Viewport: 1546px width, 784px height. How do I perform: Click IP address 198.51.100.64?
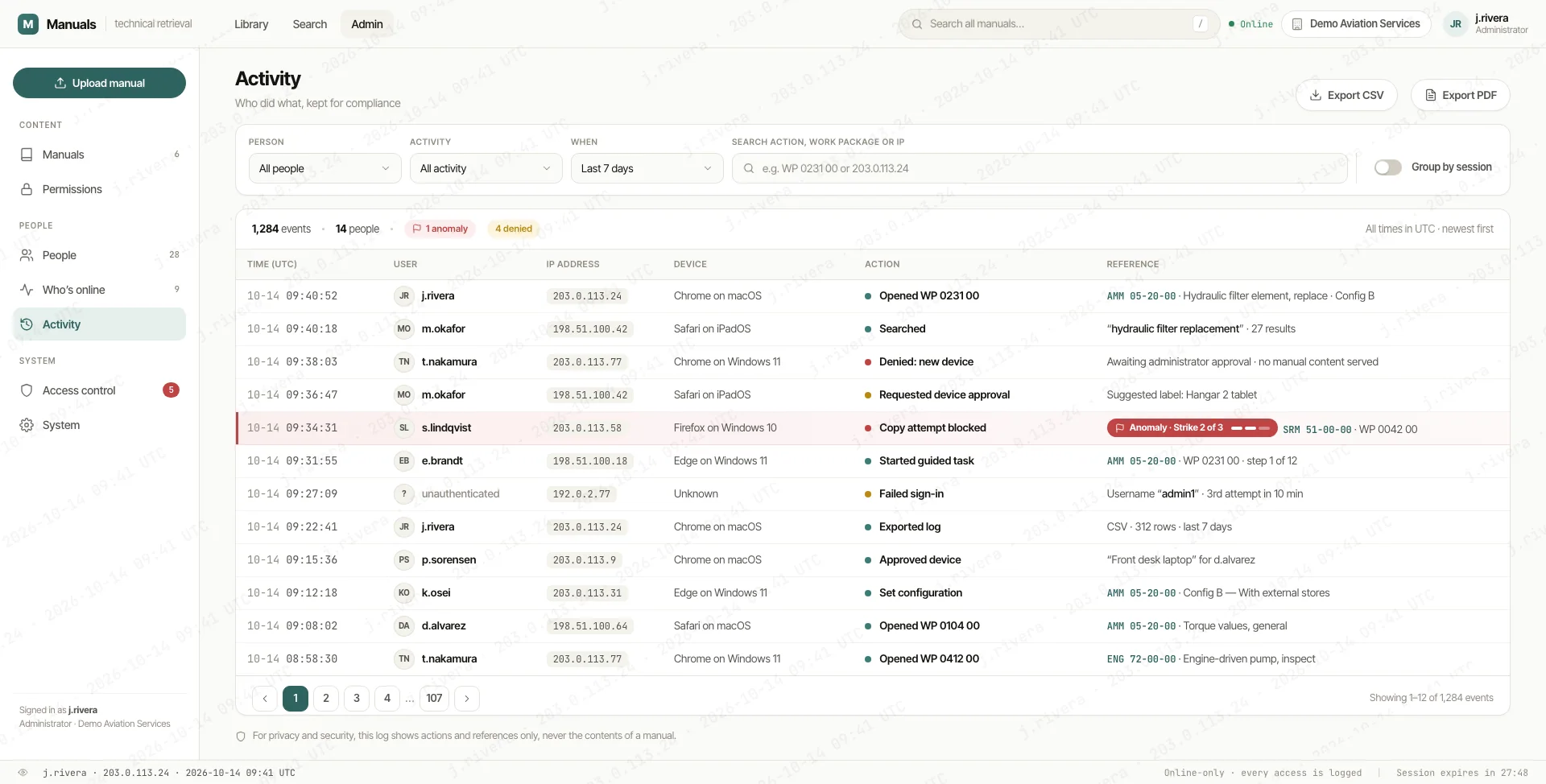(x=590, y=626)
